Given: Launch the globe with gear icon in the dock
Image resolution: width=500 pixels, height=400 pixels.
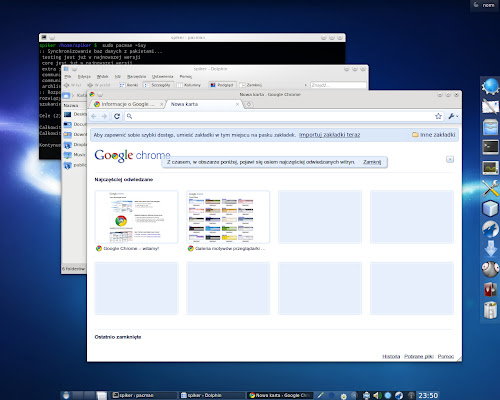Looking at the screenshot, I should click(x=490, y=86).
